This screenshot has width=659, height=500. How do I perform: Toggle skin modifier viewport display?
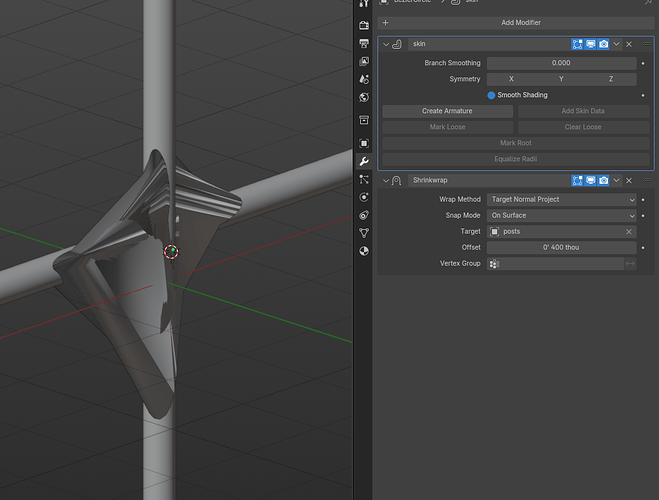[590, 44]
